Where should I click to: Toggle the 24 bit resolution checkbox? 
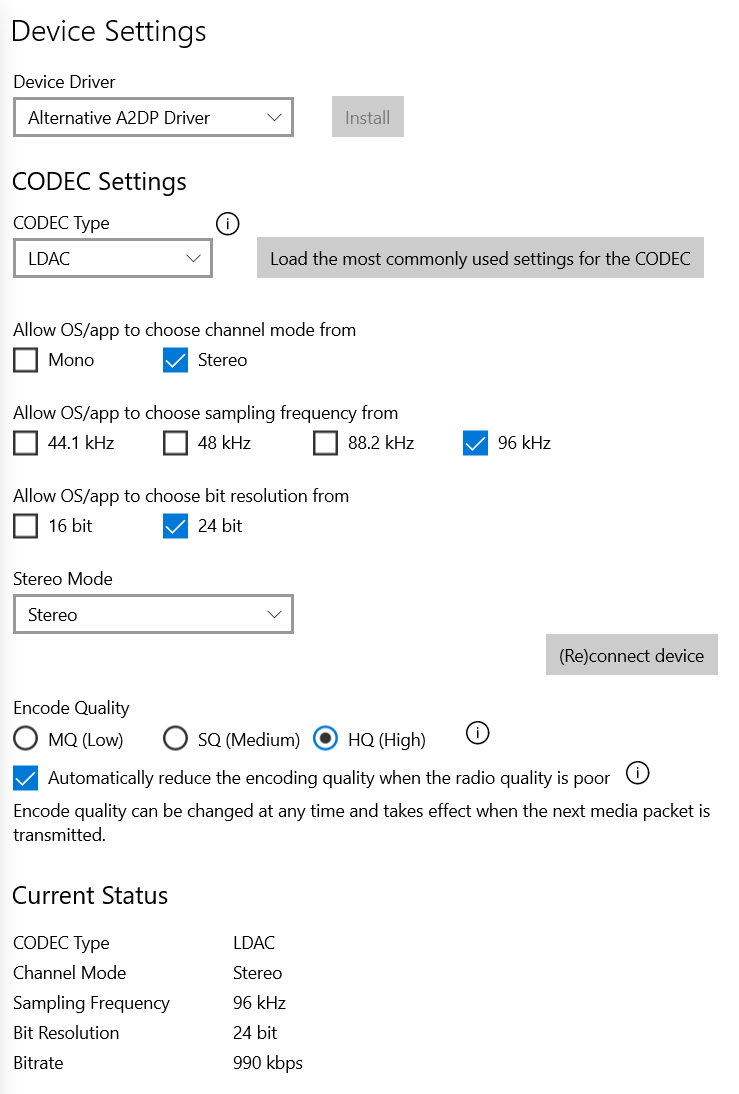point(176,526)
